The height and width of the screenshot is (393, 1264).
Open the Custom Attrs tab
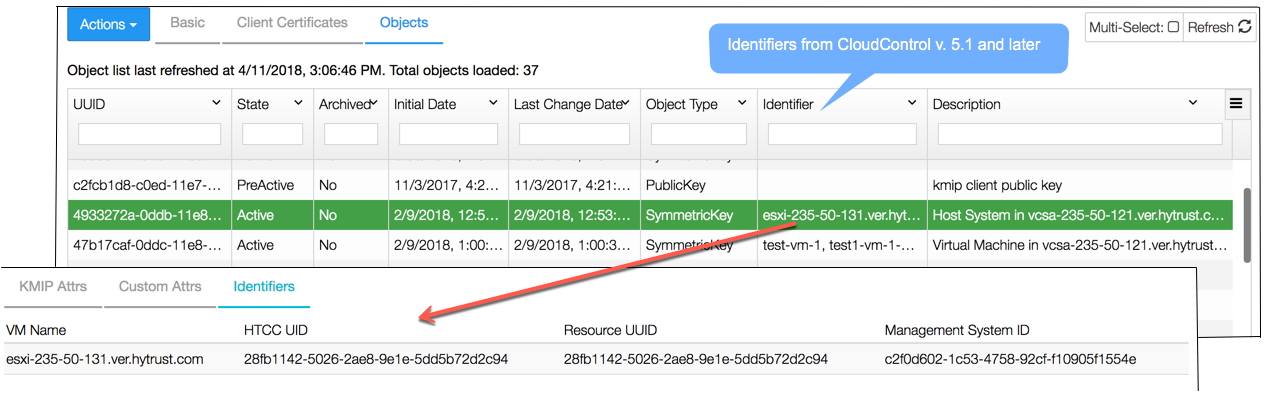(160, 286)
